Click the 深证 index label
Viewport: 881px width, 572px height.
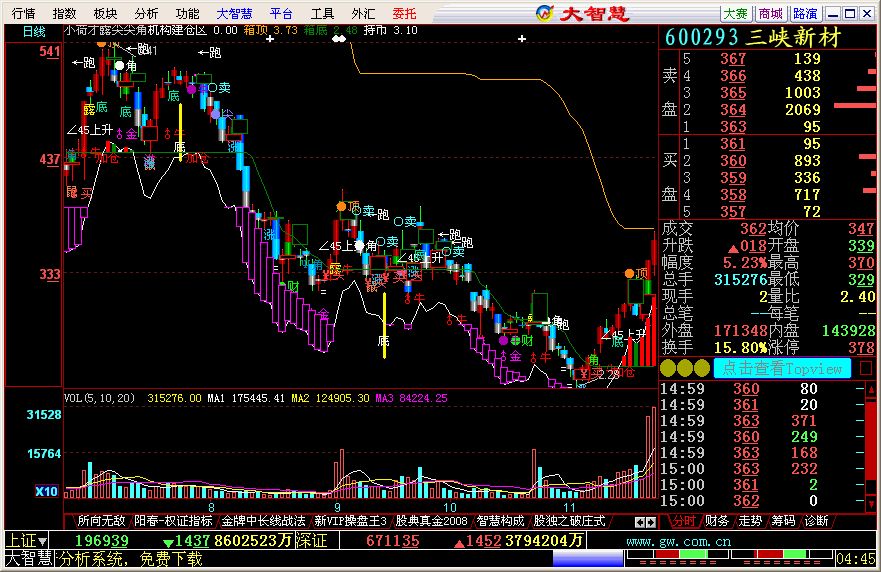pyautogui.click(x=312, y=541)
